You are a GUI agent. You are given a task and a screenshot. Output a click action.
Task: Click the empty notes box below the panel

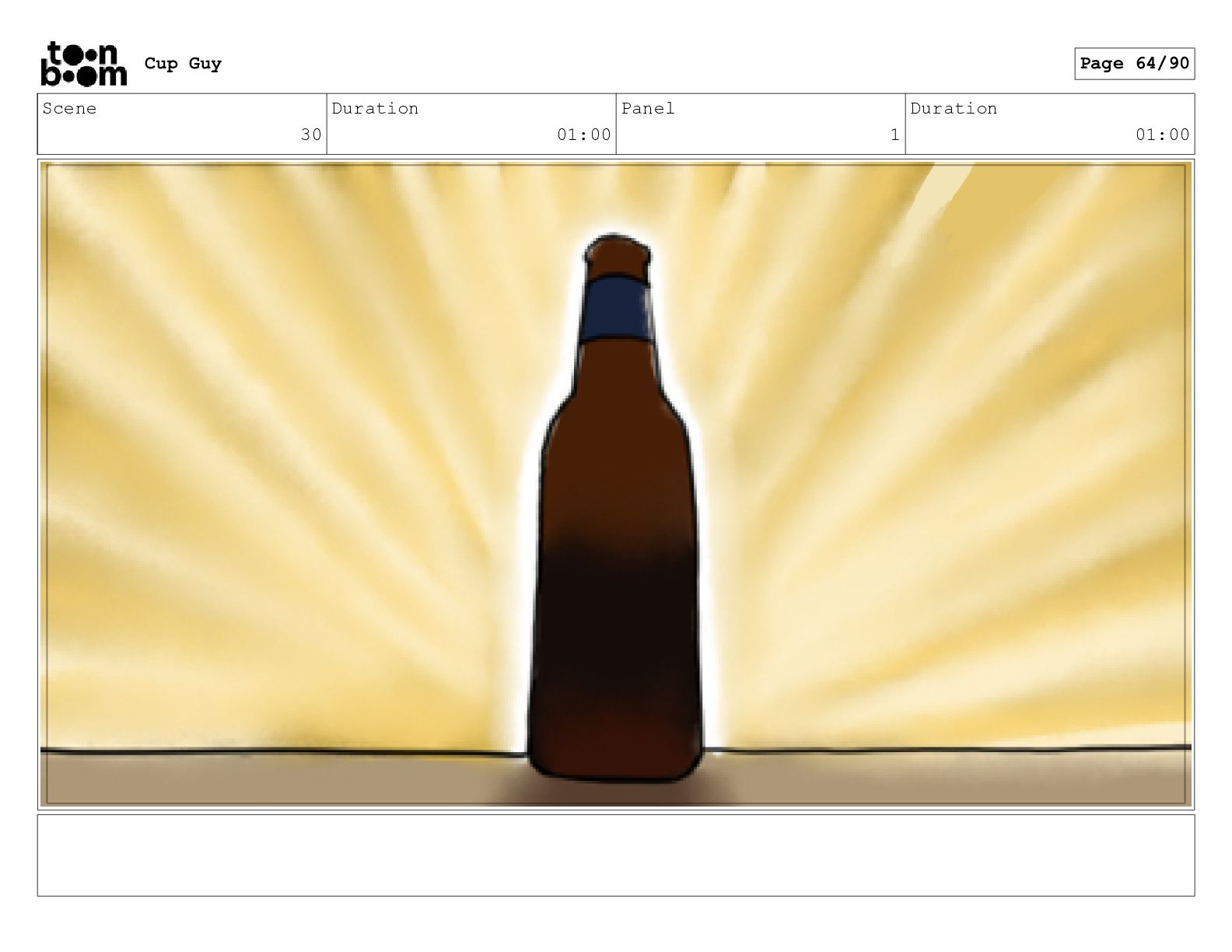tap(616, 856)
